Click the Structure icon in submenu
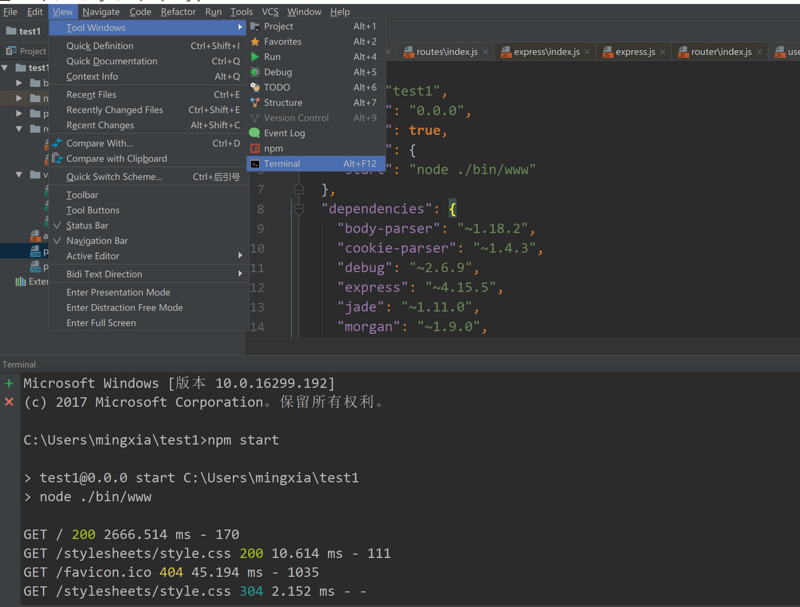The image size is (800, 607). 255,103
